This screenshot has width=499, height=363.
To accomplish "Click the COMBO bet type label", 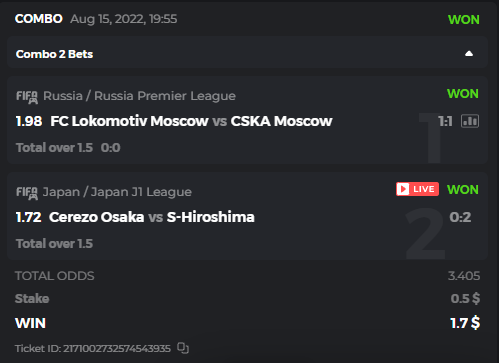I will tap(39, 19).
